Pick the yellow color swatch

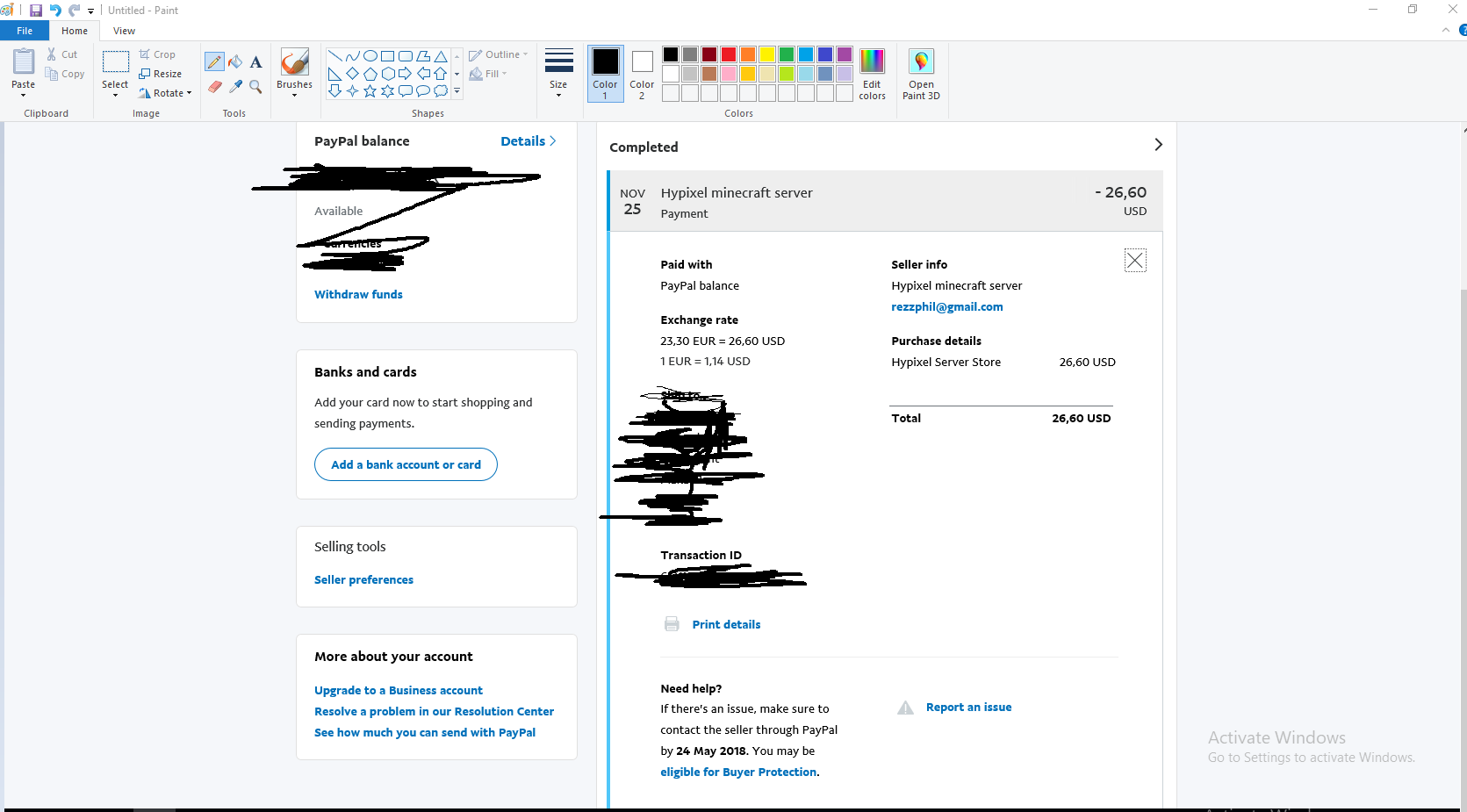tap(767, 54)
